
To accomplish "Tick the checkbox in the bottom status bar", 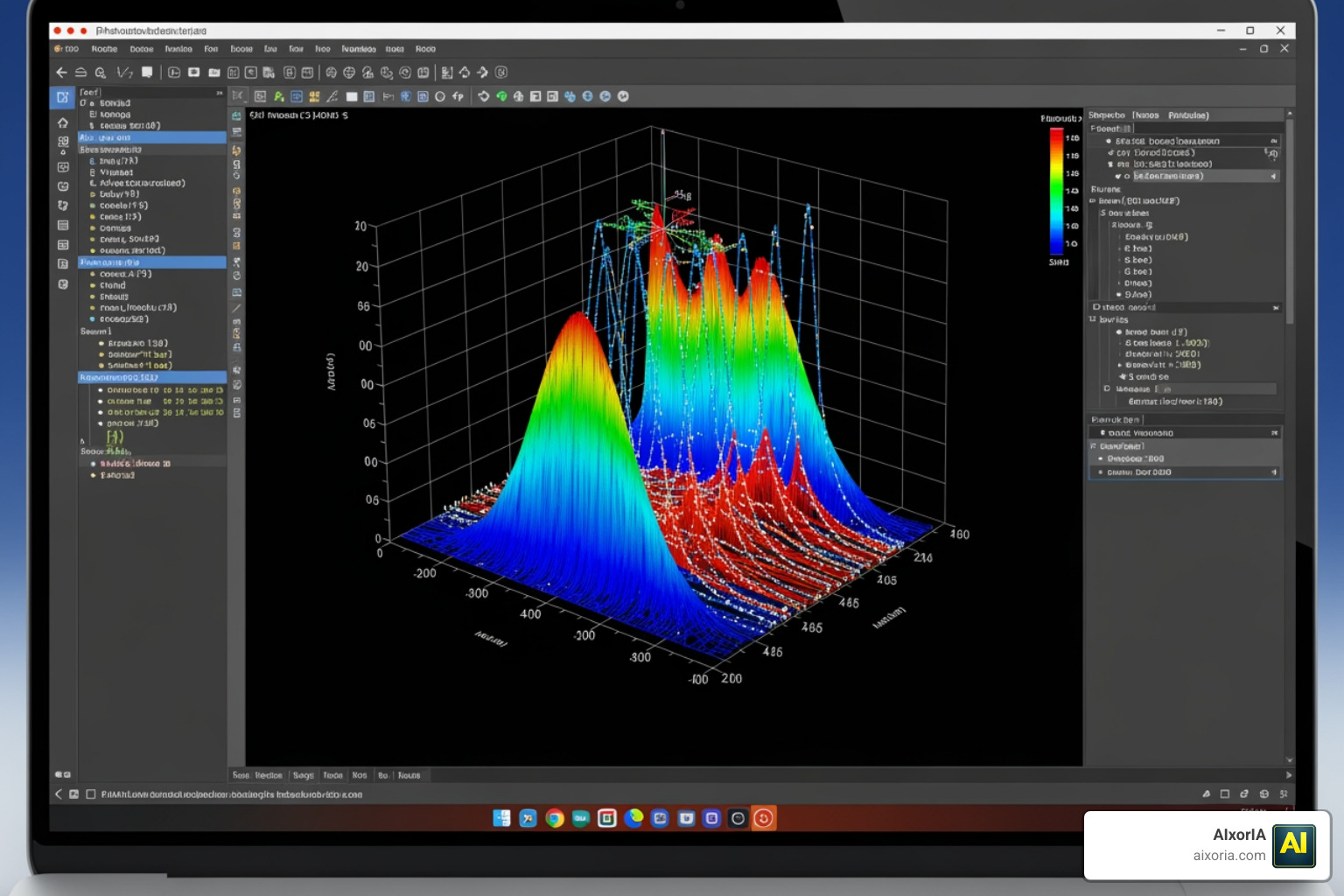I will pos(90,794).
